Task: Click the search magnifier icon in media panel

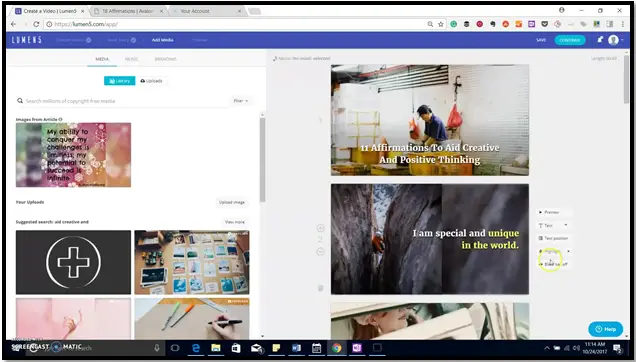Action: click(x=19, y=101)
